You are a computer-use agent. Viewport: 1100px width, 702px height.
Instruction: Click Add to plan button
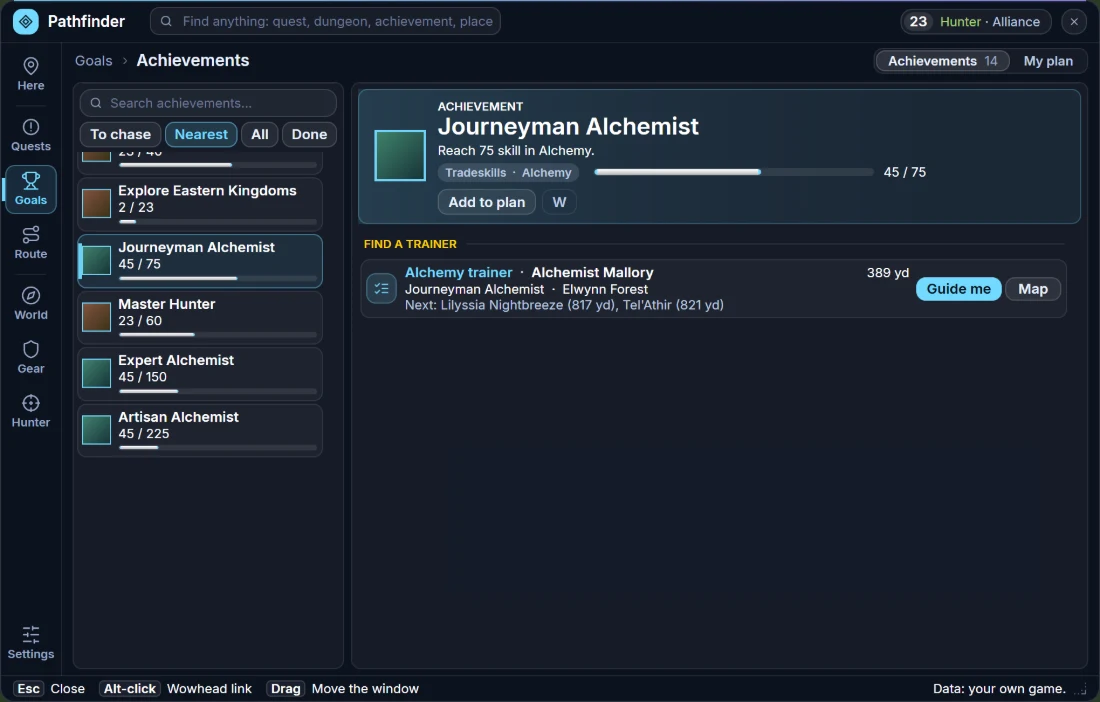[487, 202]
